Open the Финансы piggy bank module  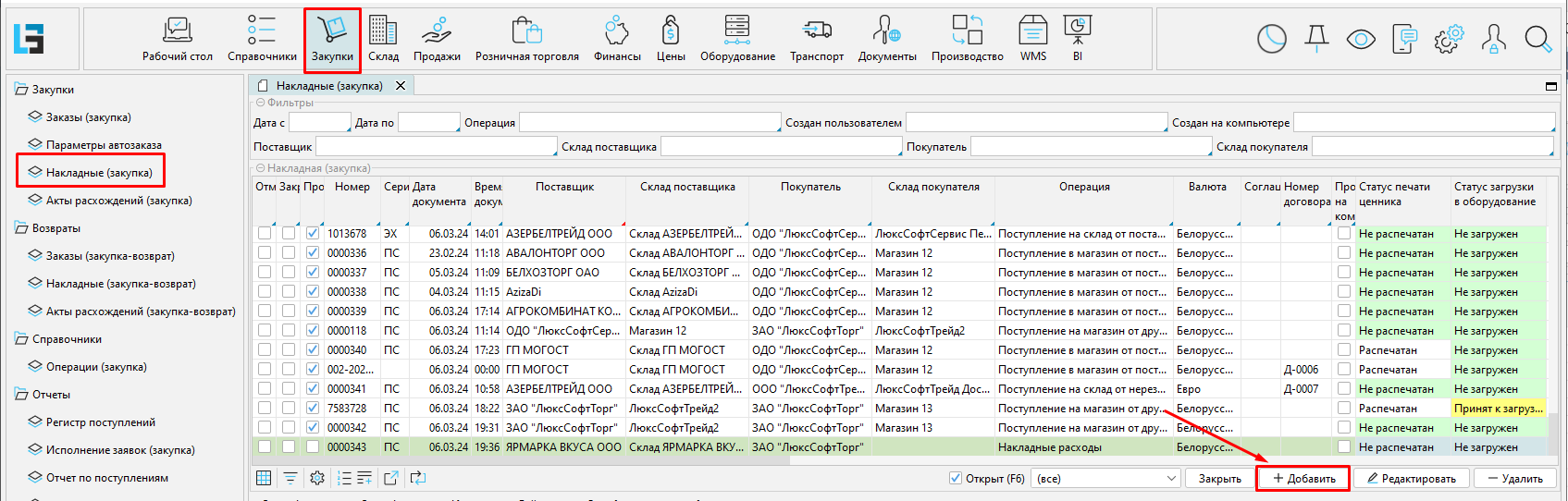pos(617,39)
